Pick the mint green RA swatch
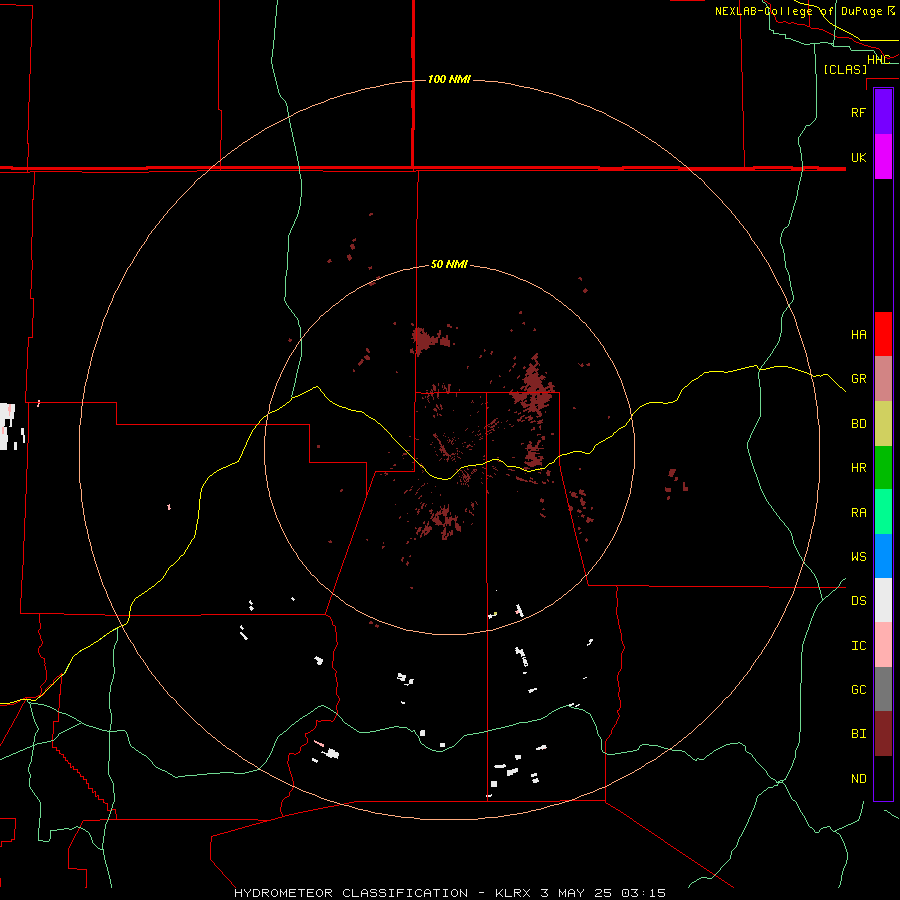 (x=883, y=512)
